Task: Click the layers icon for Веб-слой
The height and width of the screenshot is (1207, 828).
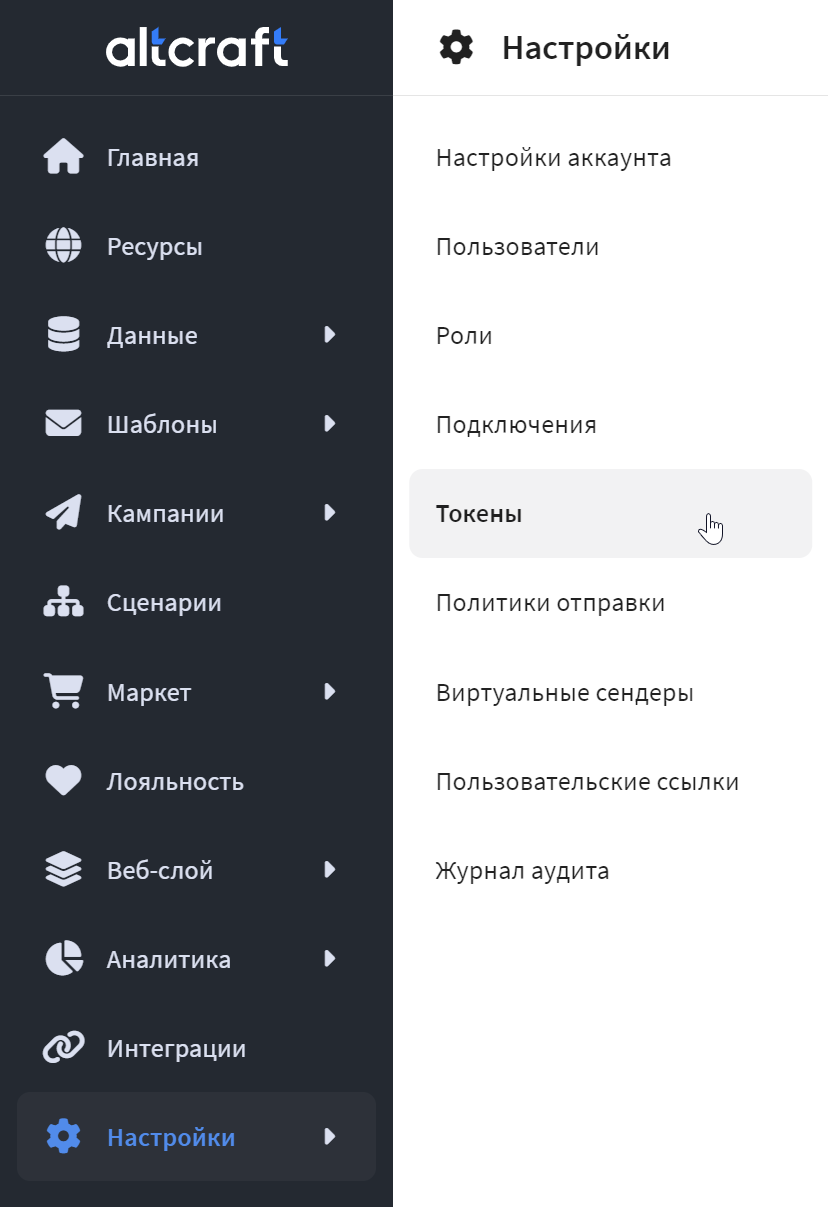Action: [x=63, y=870]
